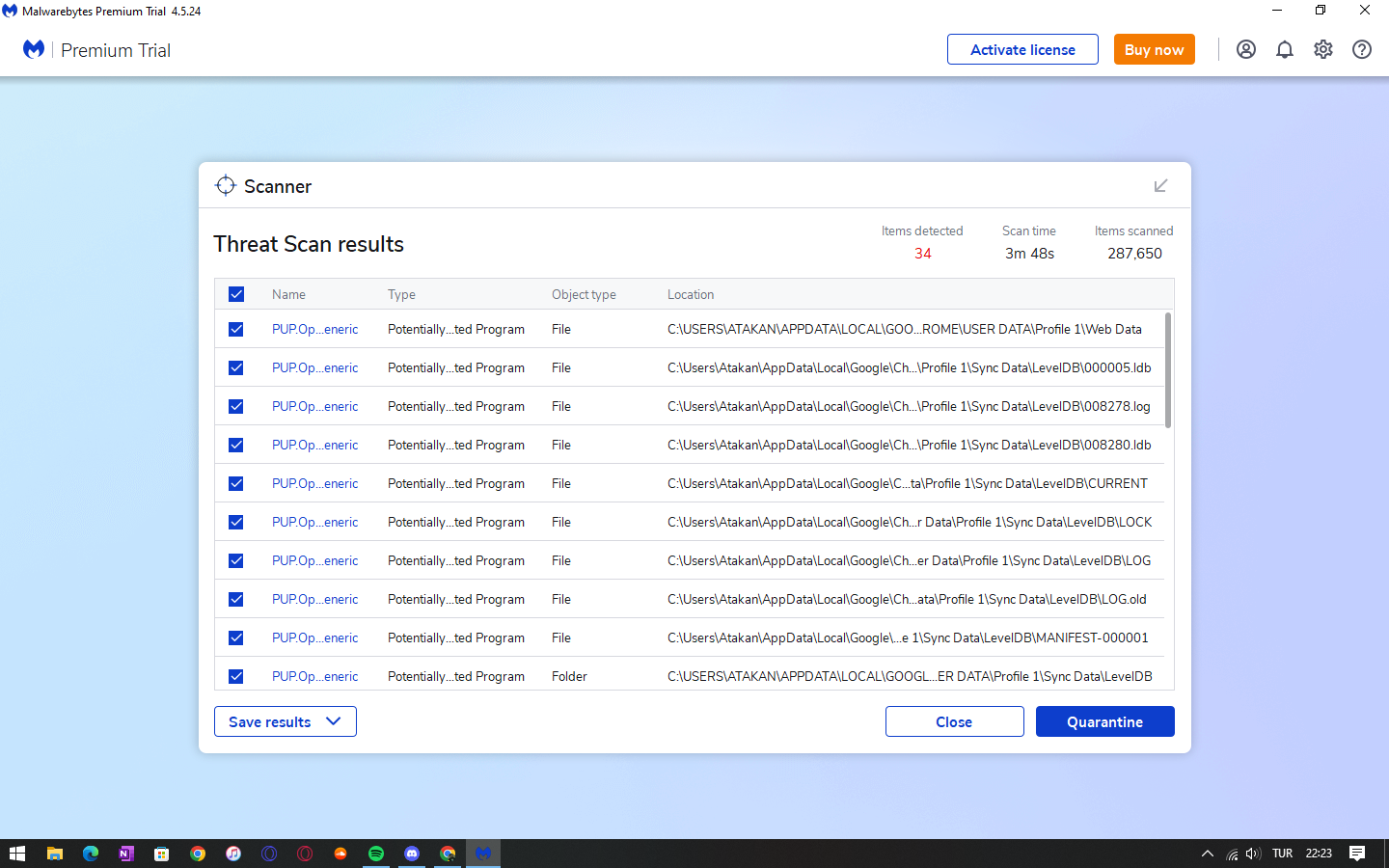Open the PUP link in the LevelDB\CURRENT row

pos(314,483)
